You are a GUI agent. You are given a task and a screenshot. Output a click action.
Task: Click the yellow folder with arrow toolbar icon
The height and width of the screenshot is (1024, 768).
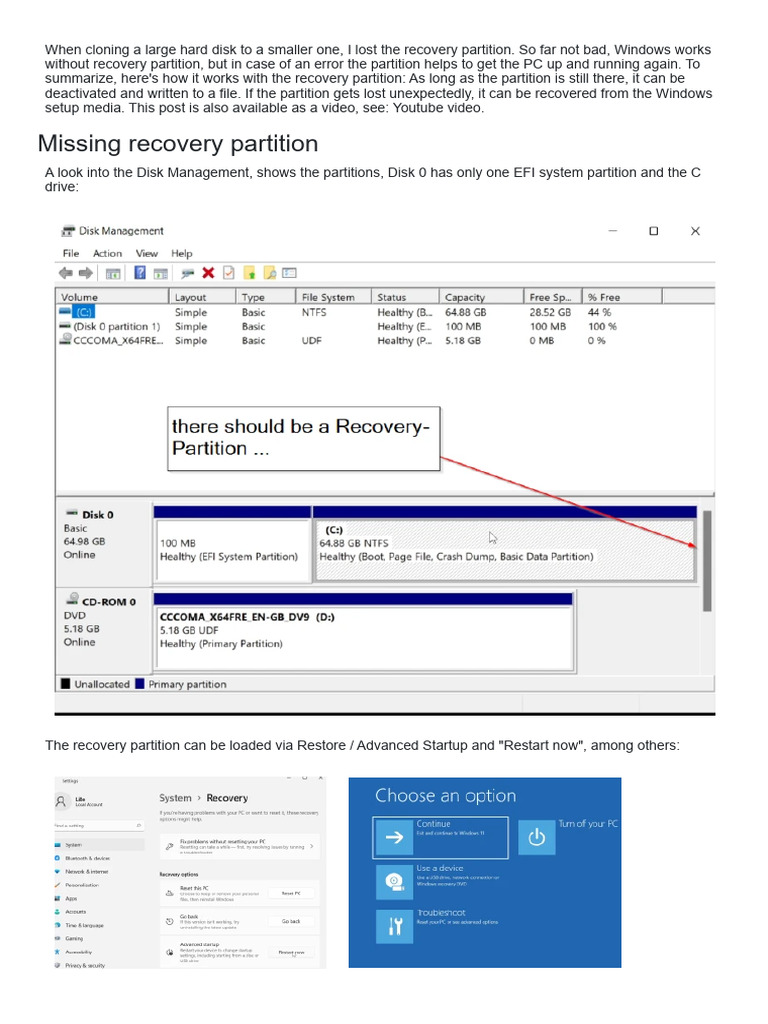[x=249, y=273]
